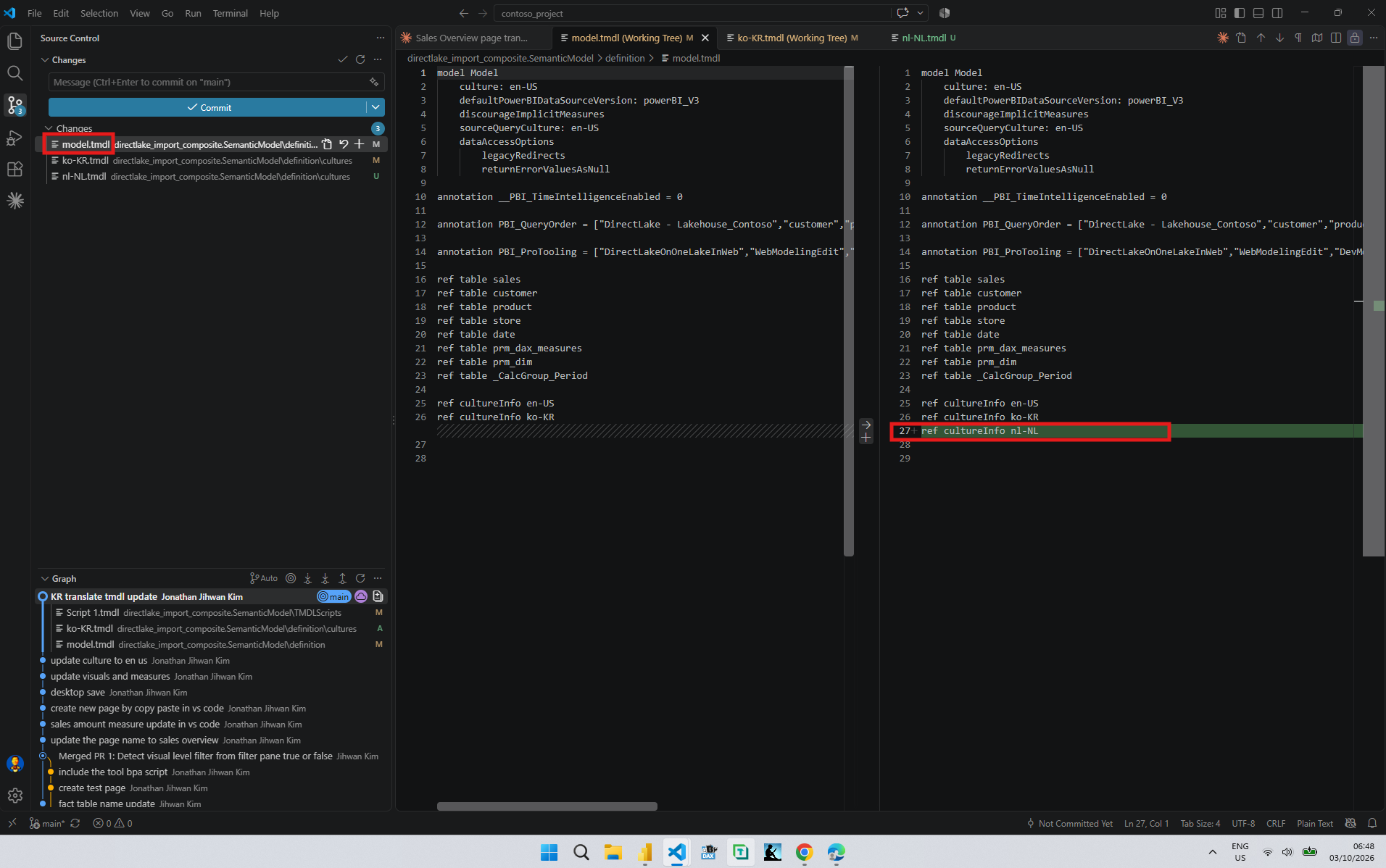Screen dimensions: 1386x868
Task: Toggle the bottom panel layout button
Action: [1258, 13]
